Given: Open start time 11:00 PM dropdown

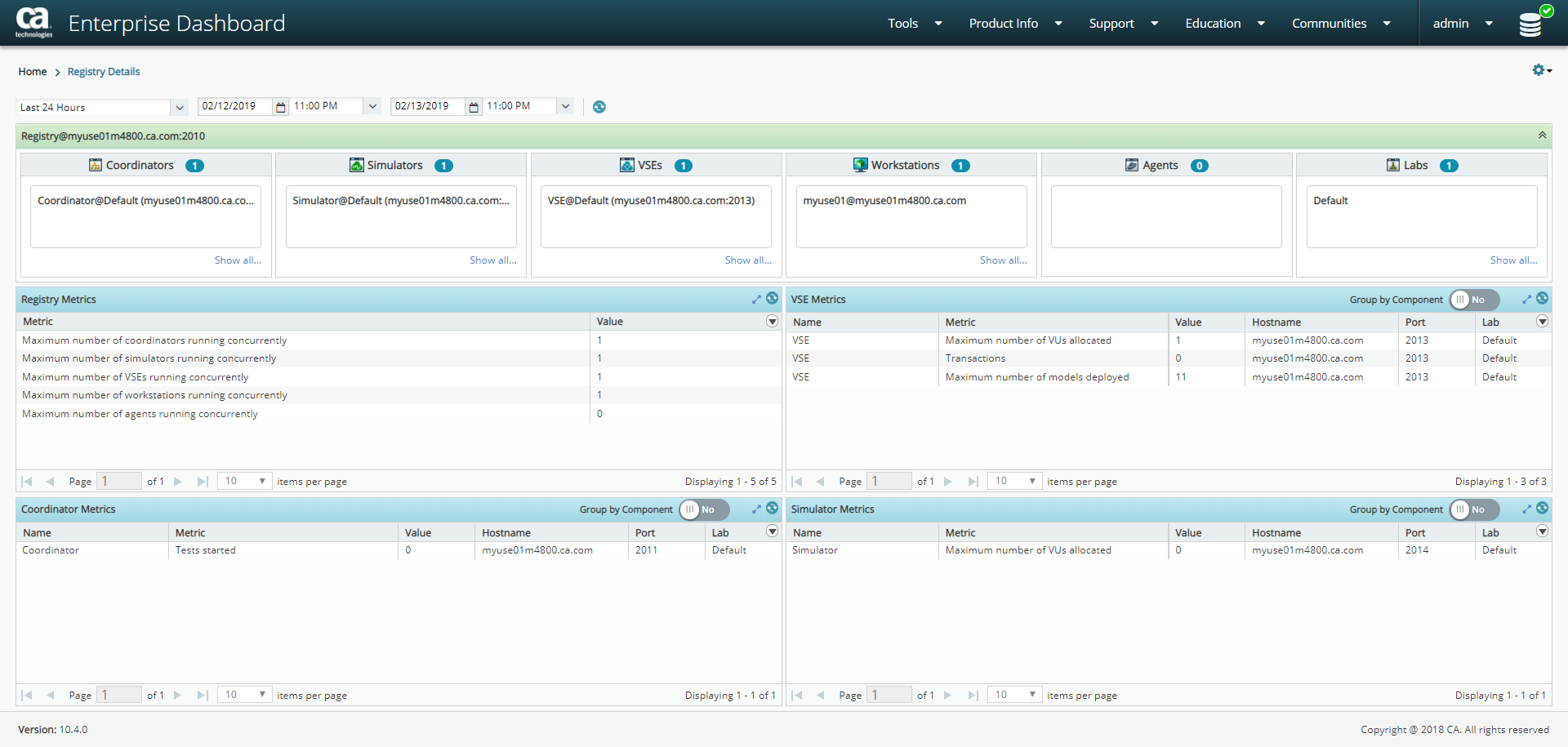Looking at the screenshot, I should 372,106.
